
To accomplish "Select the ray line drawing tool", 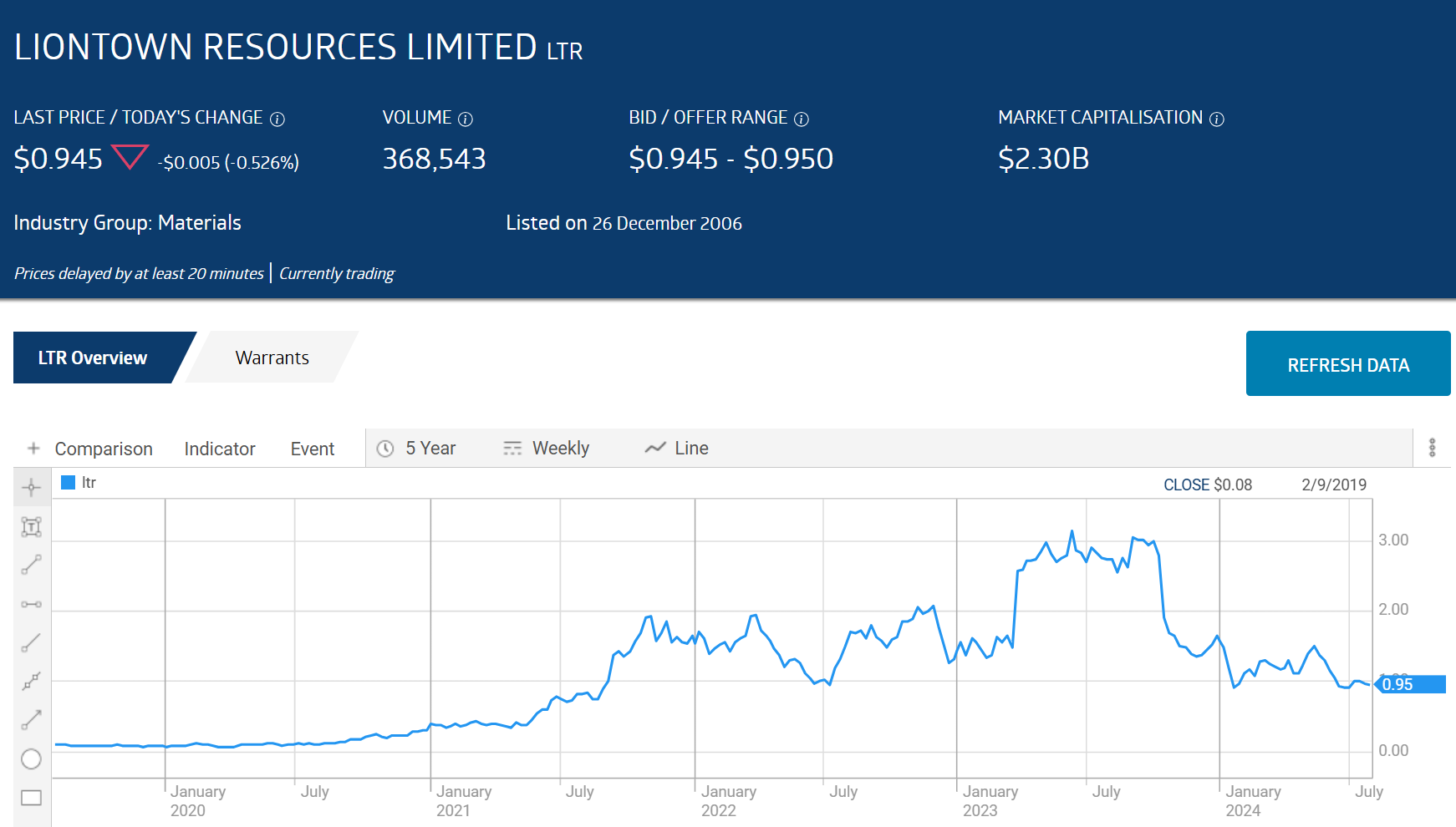I will [32, 642].
